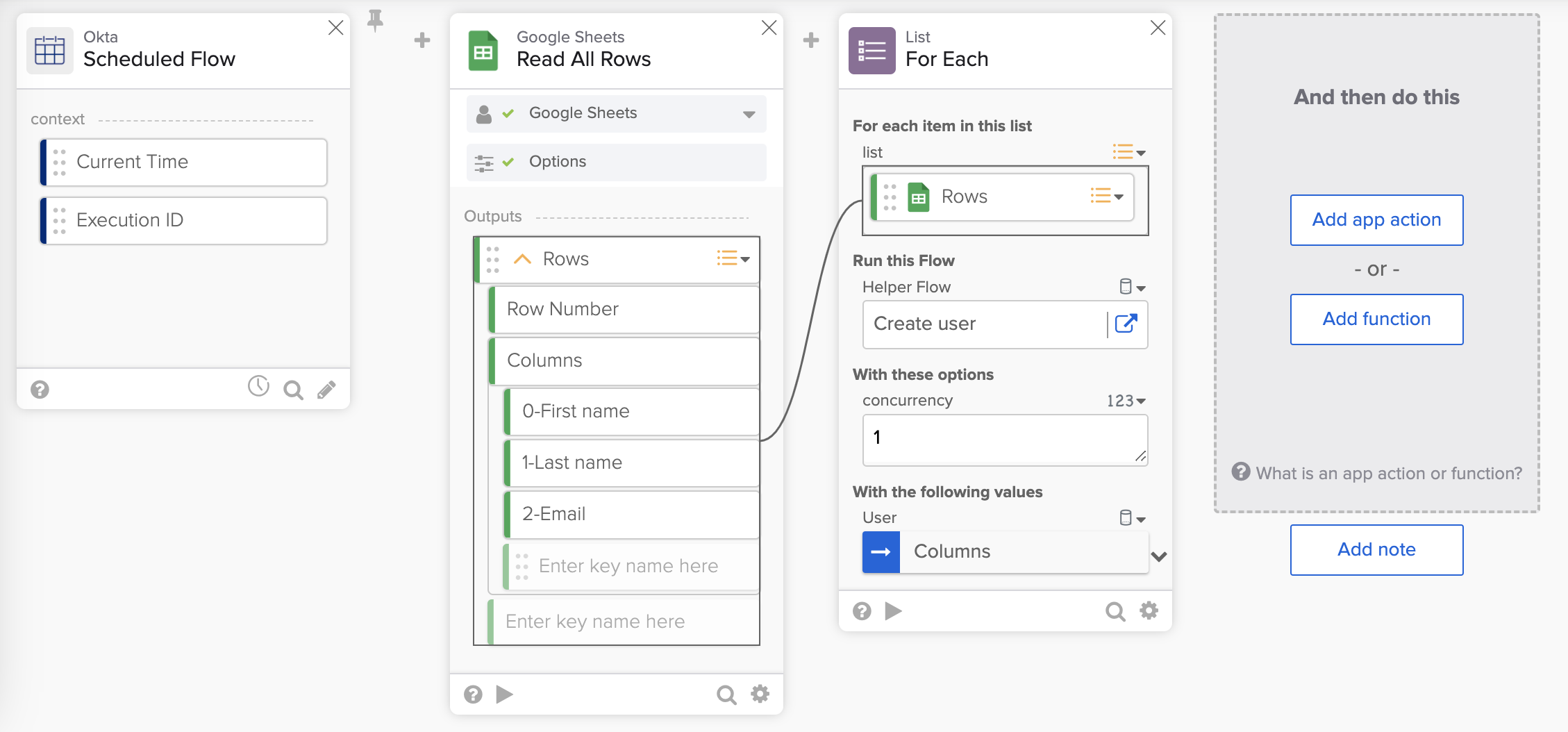
Task: Expand Google Sheets connection dropdown
Action: pos(749,114)
